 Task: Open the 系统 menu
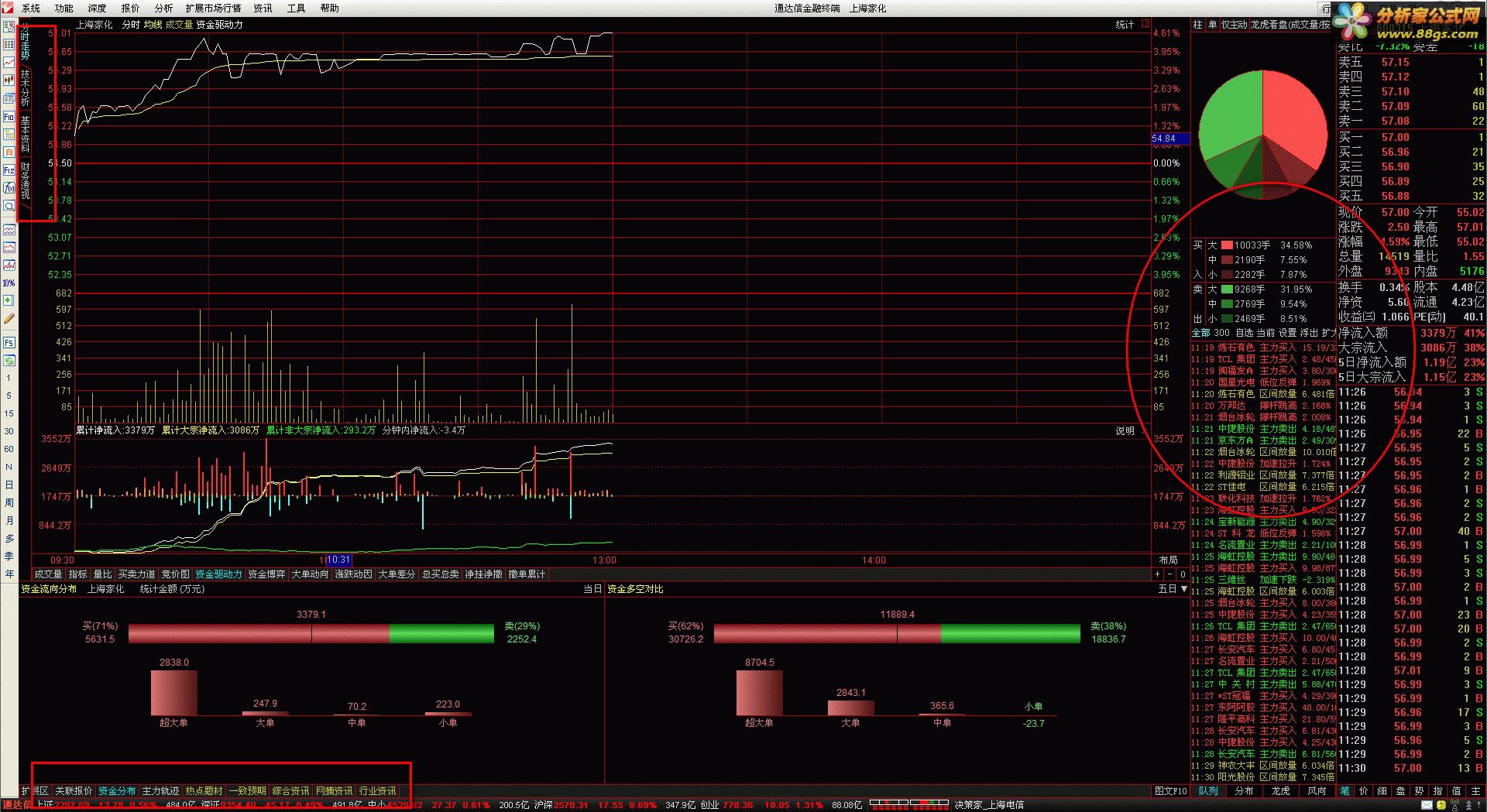pyautogui.click(x=31, y=9)
